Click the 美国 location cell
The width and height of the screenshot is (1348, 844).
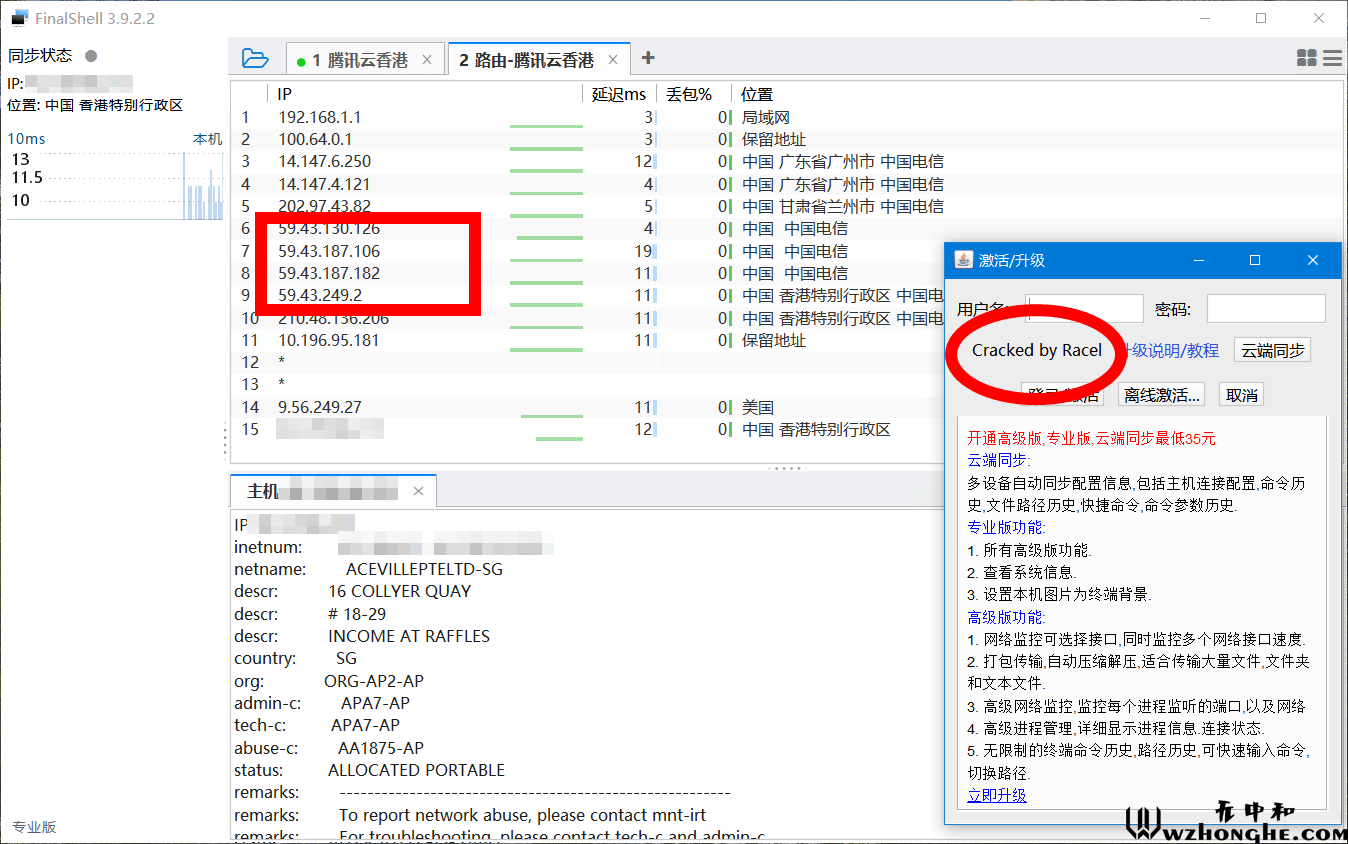758,407
